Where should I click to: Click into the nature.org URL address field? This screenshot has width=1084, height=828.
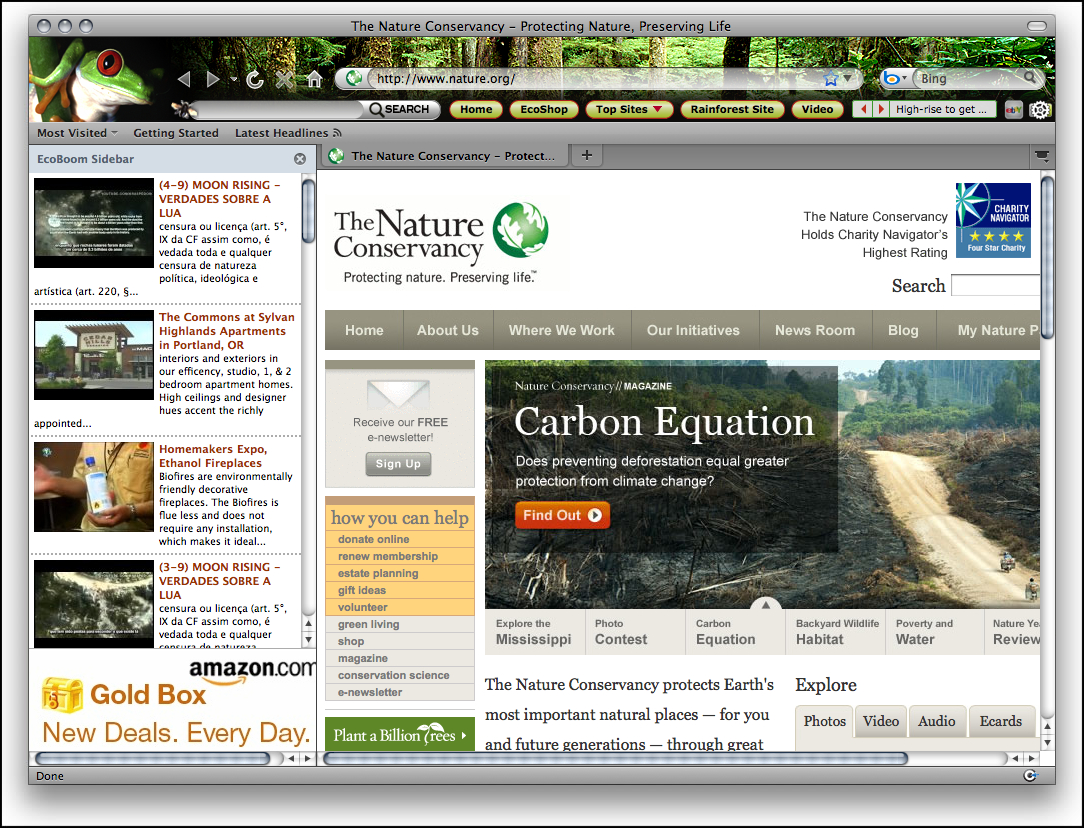point(590,79)
